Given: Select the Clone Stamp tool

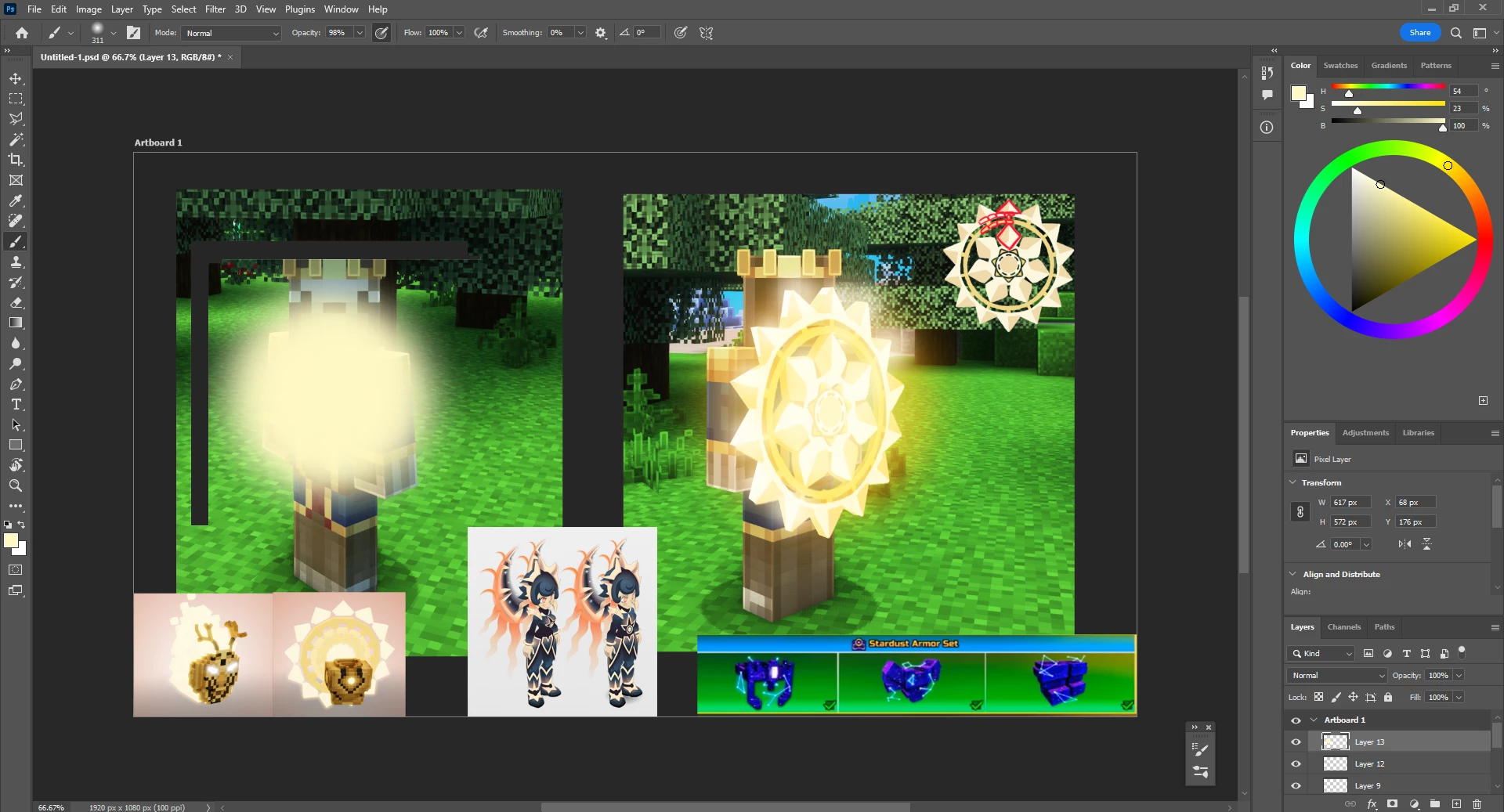Looking at the screenshot, I should 16,262.
